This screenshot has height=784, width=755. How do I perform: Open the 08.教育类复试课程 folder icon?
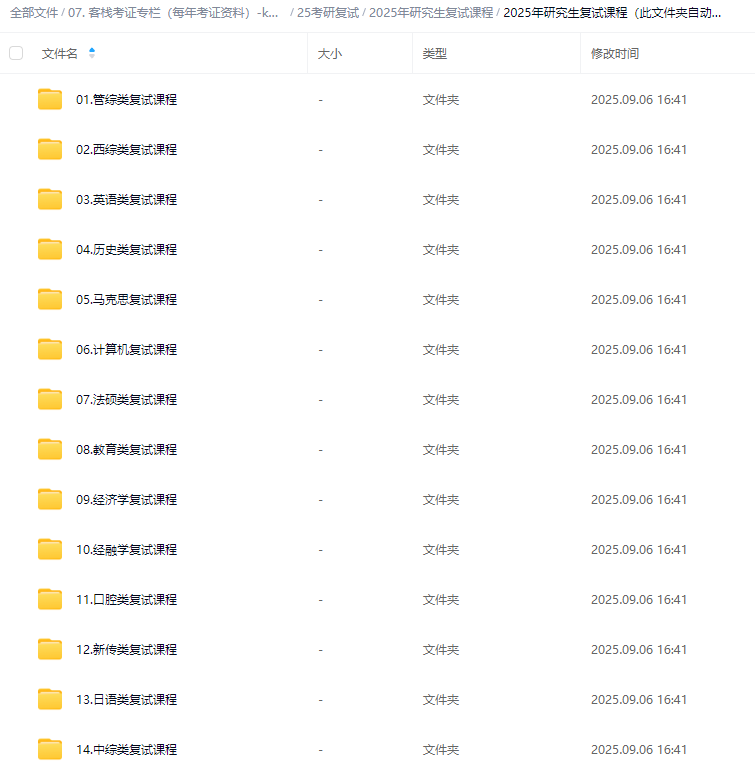tap(50, 449)
